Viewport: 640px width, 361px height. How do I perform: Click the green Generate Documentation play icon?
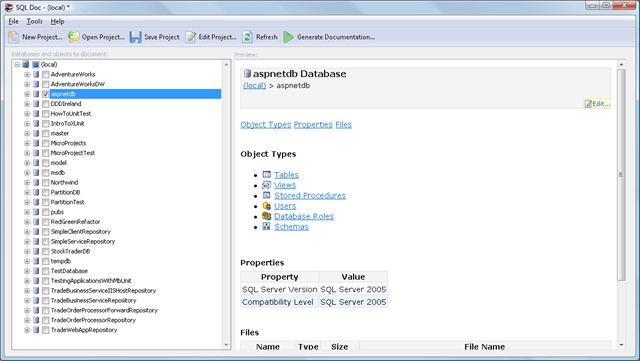(x=289, y=37)
